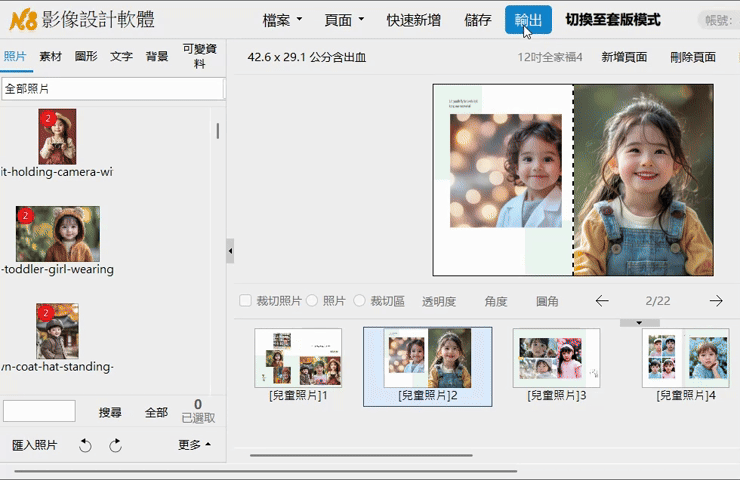Click 匯入照片 to import photos
740x480 pixels.
pyautogui.click(x=34, y=445)
